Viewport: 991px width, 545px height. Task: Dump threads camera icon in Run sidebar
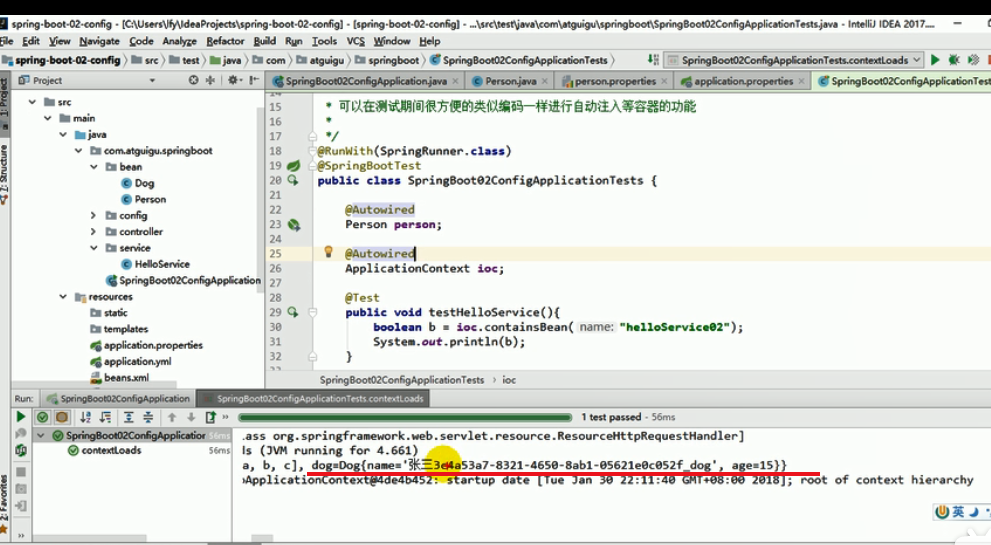(x=21, y=489)
